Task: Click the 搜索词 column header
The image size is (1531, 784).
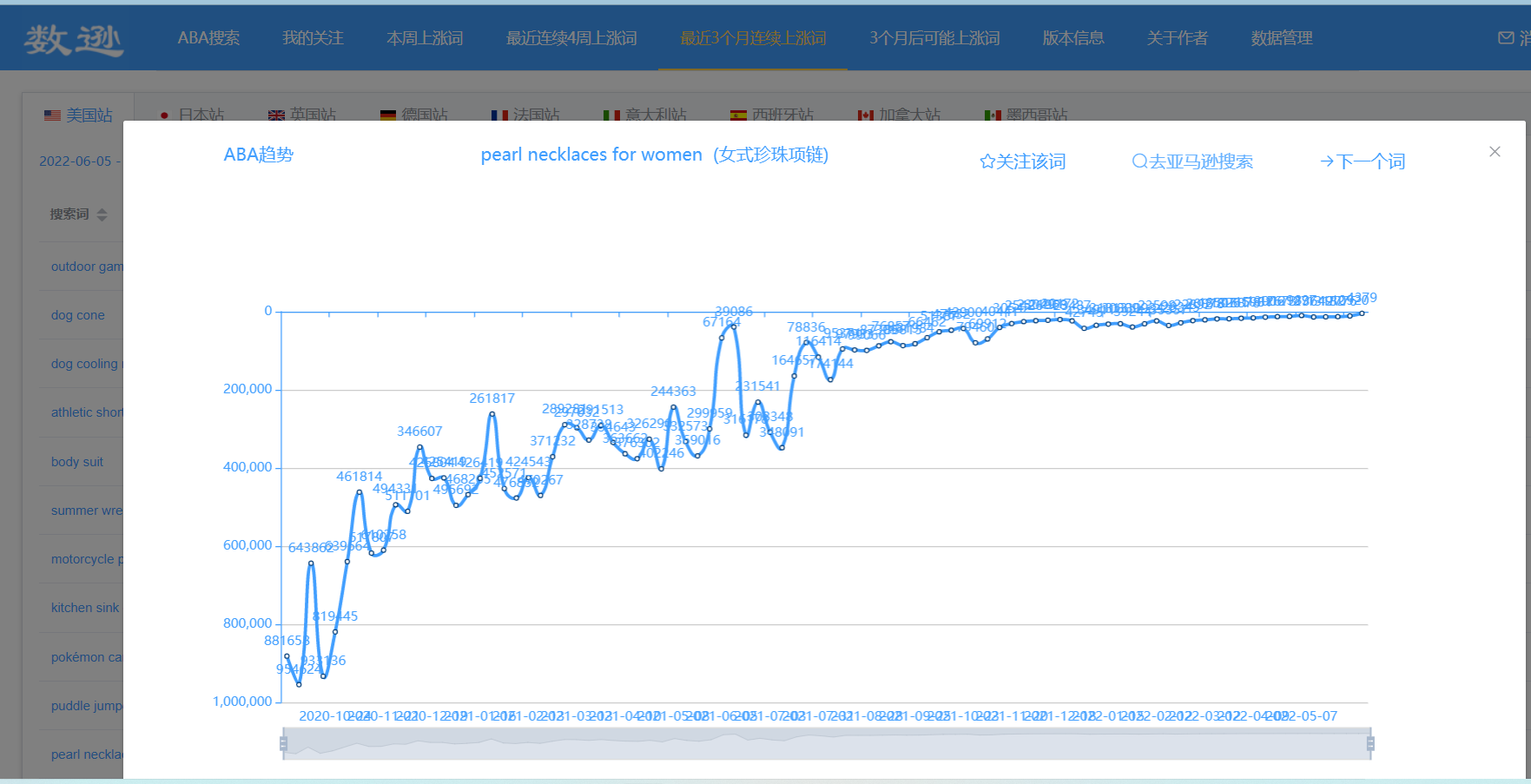Action: [69, 214]
